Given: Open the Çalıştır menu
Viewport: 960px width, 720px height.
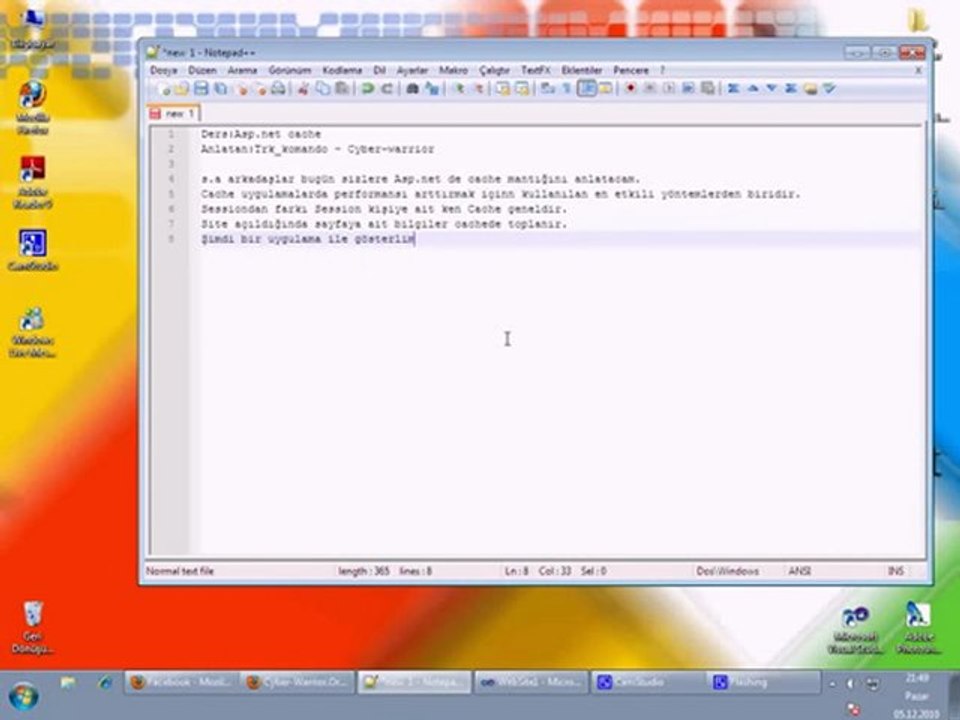Looking at the screenshot, I should 495,70.
